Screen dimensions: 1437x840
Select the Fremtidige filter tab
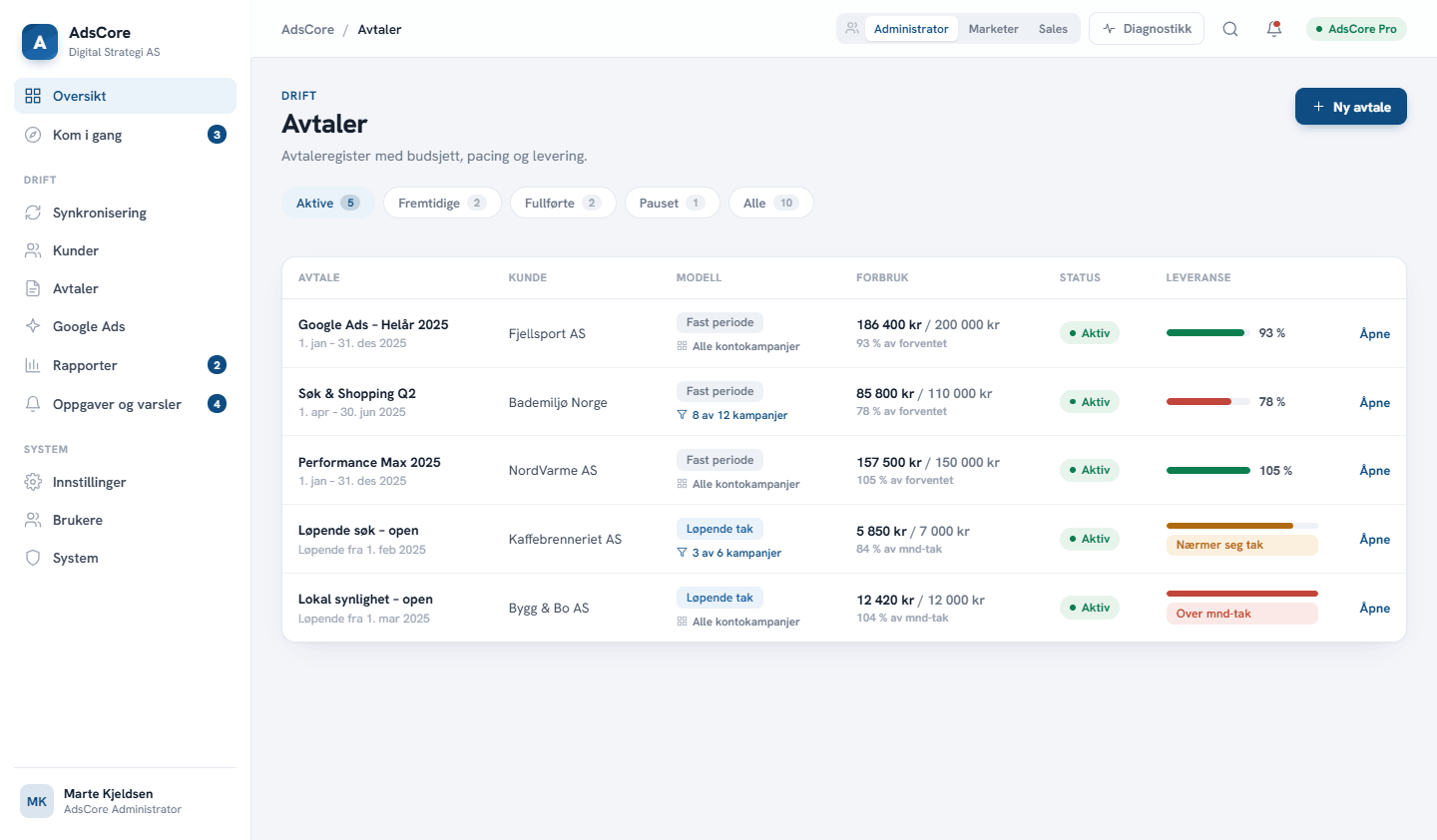pyautogui.click(x=442, y=203)
